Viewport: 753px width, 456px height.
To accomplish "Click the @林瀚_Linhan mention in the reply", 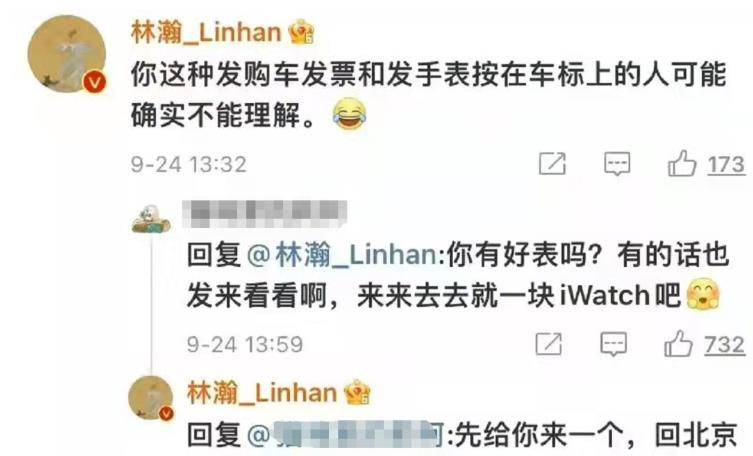I will (343, 254).
